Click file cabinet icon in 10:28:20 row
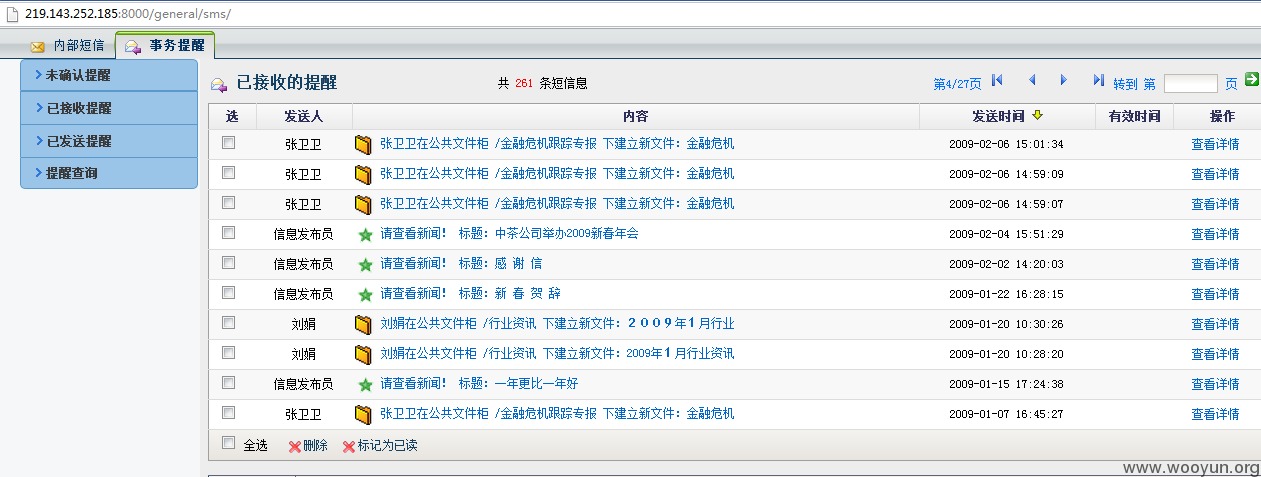The image size is (1261, 477). 363,355
